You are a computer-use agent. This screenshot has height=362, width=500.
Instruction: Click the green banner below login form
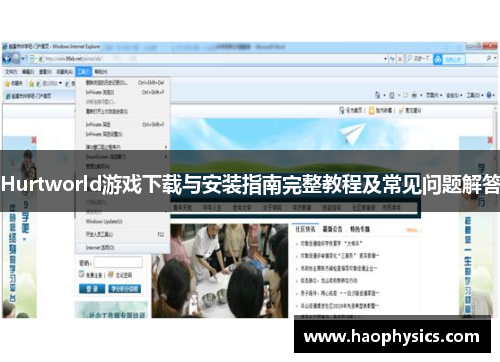click(111, 310)
